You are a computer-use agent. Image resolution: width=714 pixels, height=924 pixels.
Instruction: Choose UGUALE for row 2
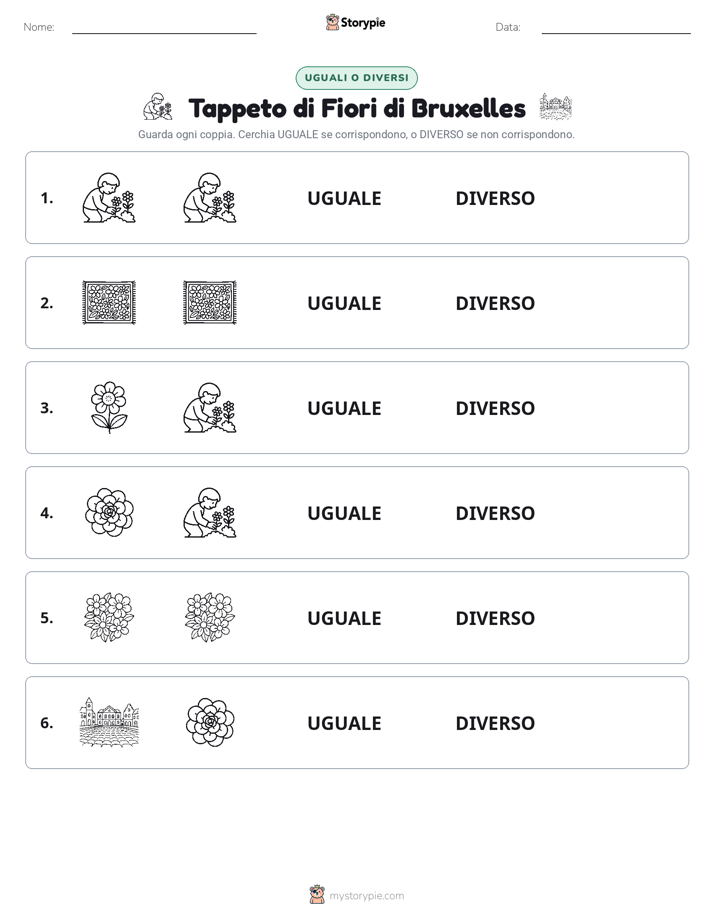click(x=345, y=303)
